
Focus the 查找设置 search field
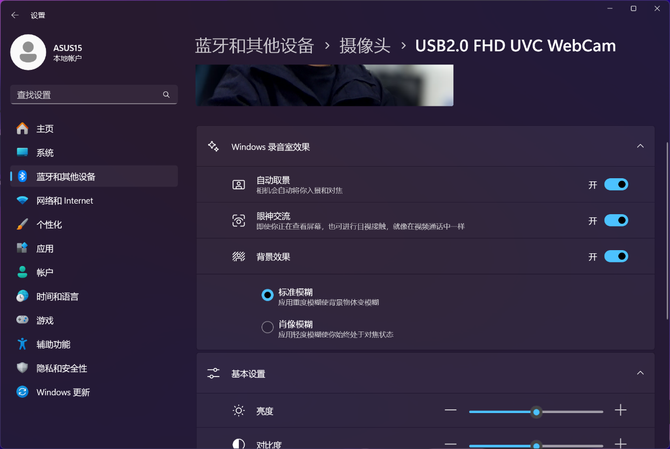[x=94, y=94]
